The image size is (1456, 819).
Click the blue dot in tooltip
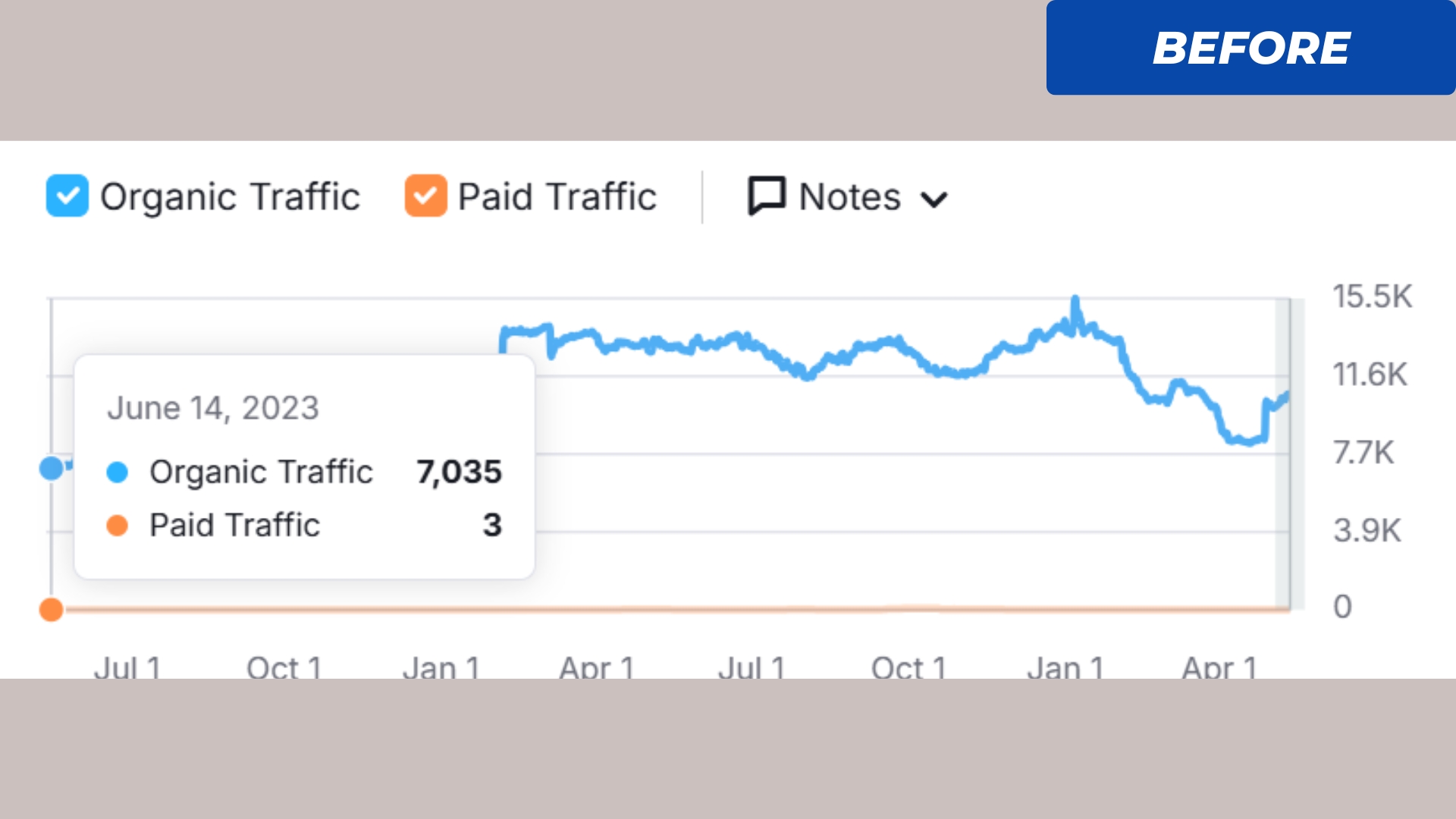coord(118,472)
